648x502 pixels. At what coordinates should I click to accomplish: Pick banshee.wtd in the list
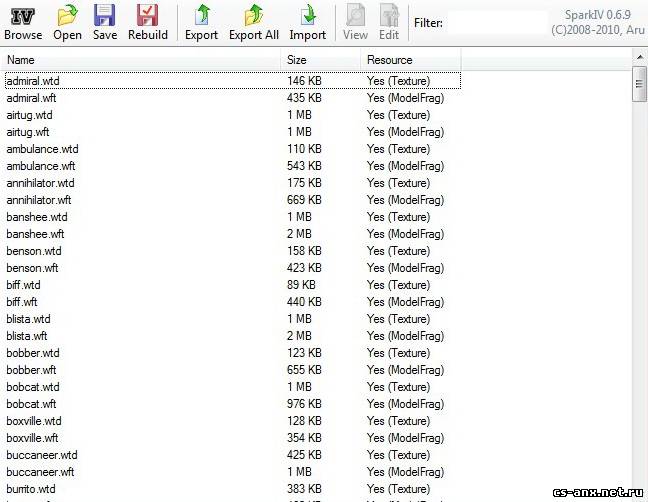[233, 217]
